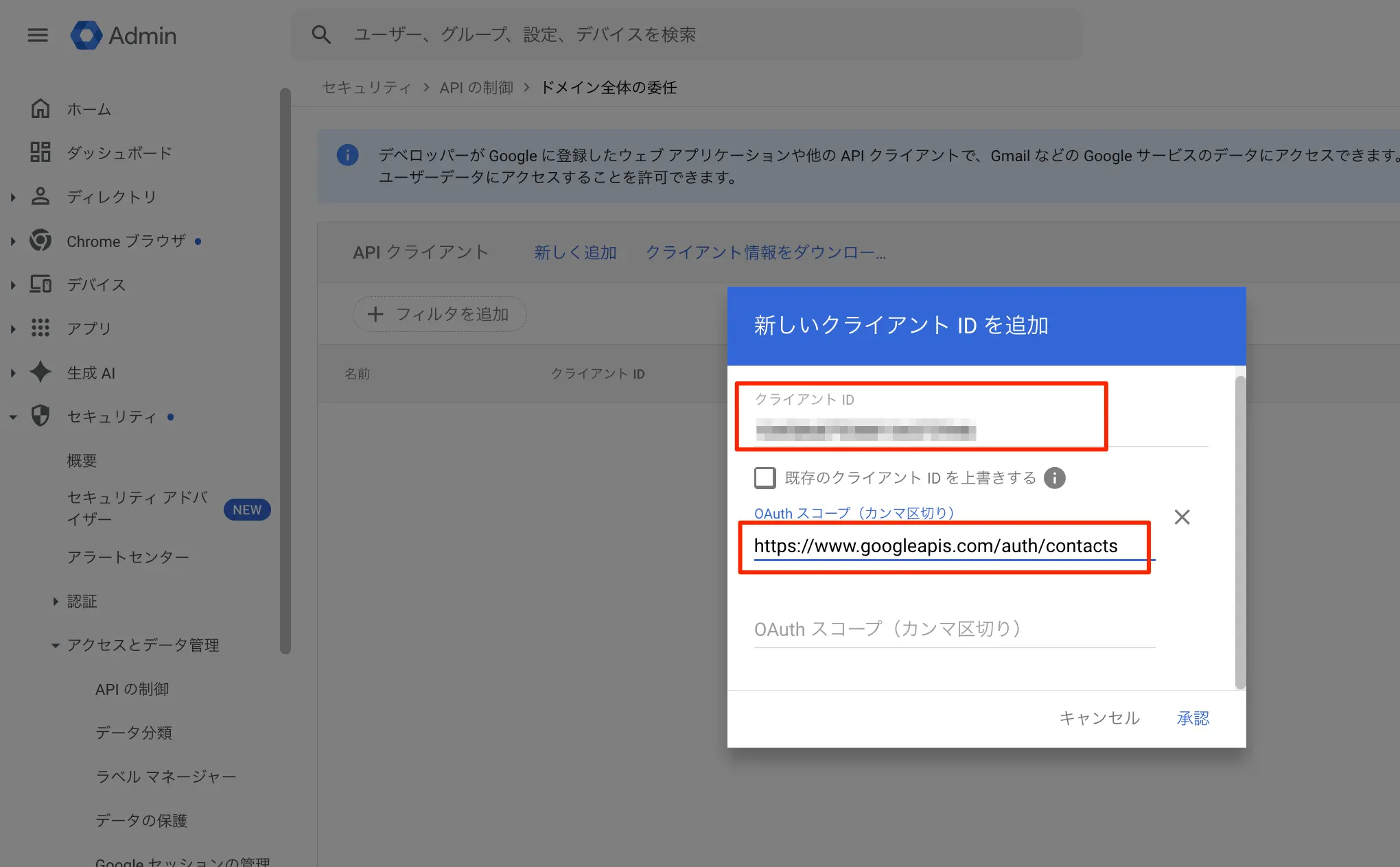
Task: Open API の制御 in the sidebar
Action: [132, 689]
